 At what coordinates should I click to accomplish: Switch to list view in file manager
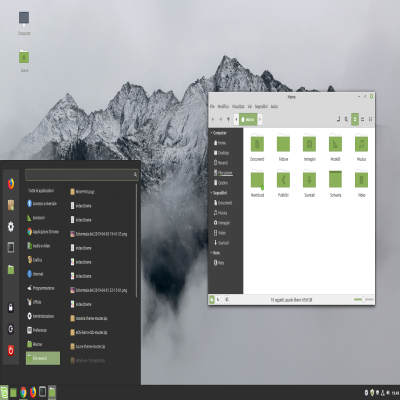363,119
